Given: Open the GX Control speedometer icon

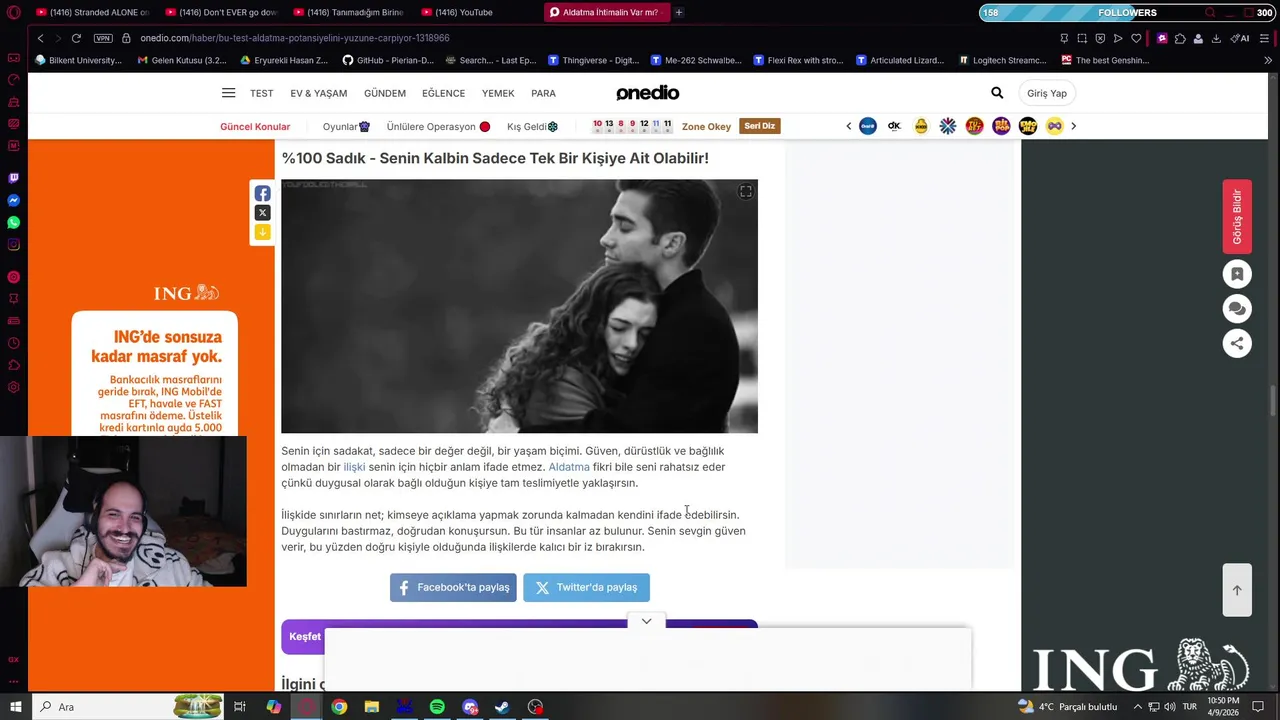Looking at the screenshot, I should point(13,80).
